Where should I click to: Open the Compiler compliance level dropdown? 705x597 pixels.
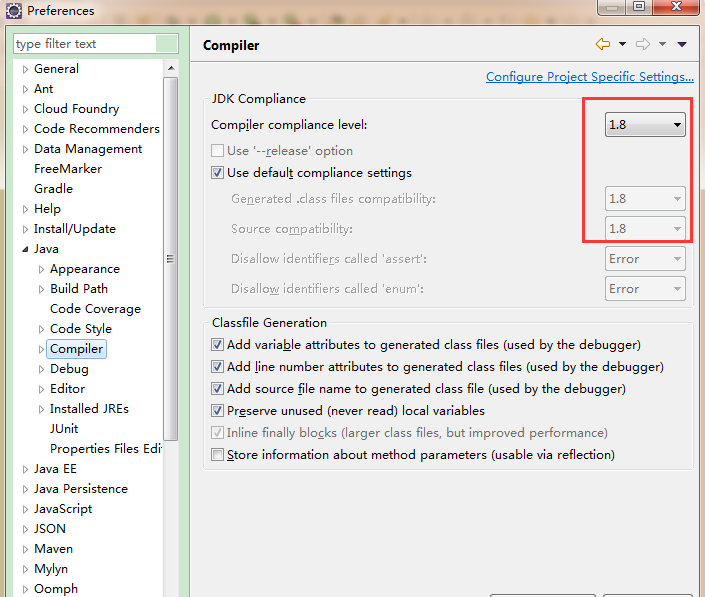coord(645,125)
